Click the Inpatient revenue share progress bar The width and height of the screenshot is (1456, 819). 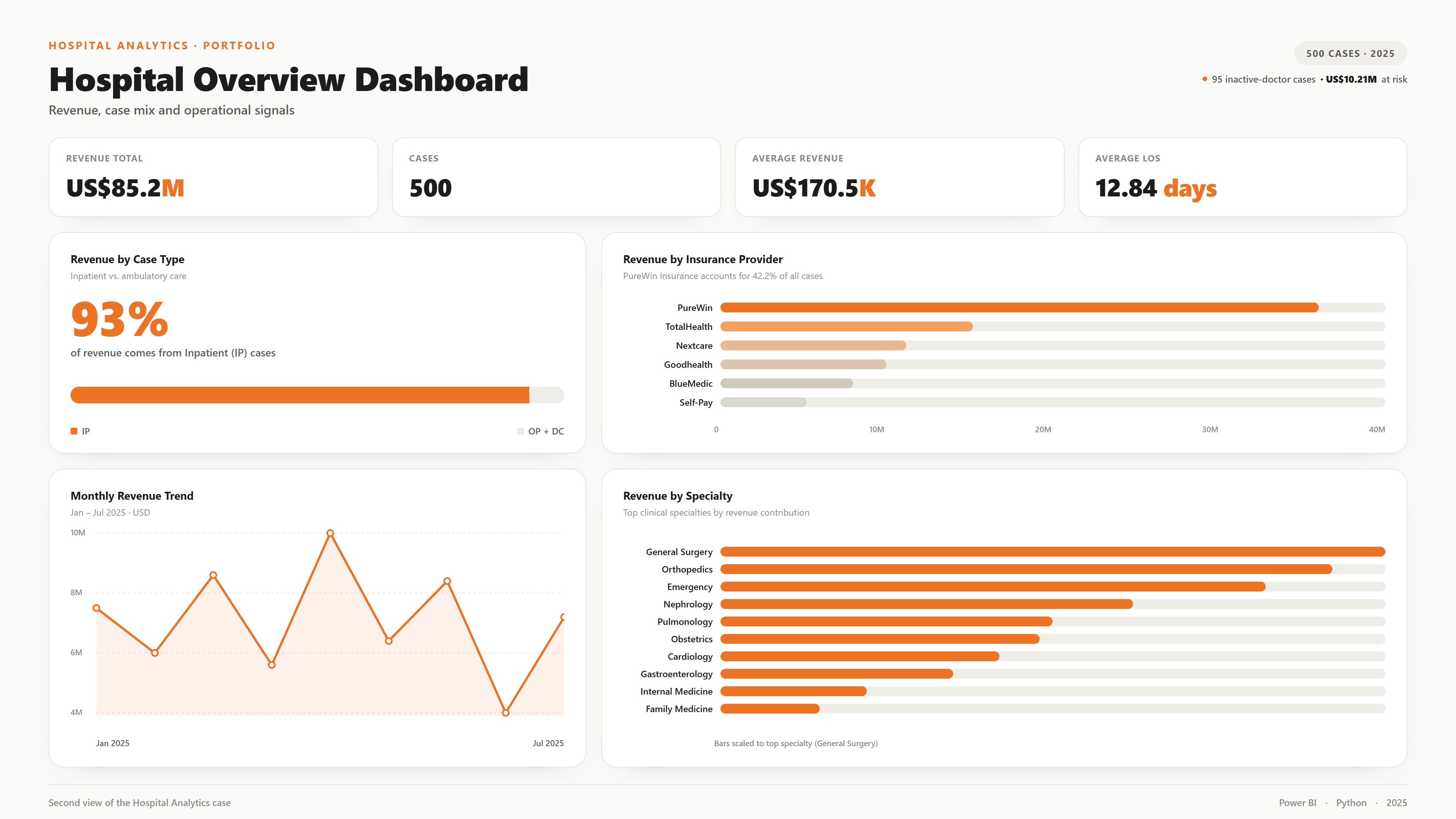[317, 395]
